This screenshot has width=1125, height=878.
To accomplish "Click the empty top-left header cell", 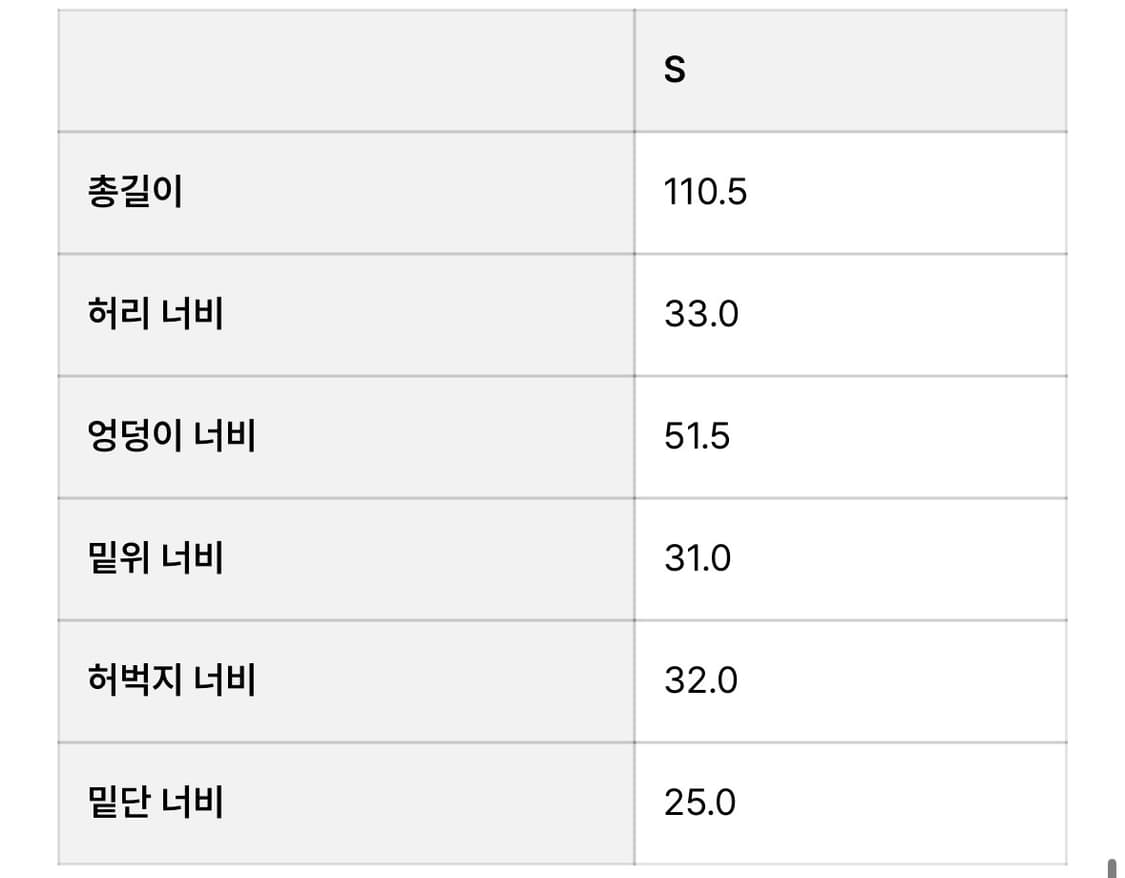I will 345,71.
